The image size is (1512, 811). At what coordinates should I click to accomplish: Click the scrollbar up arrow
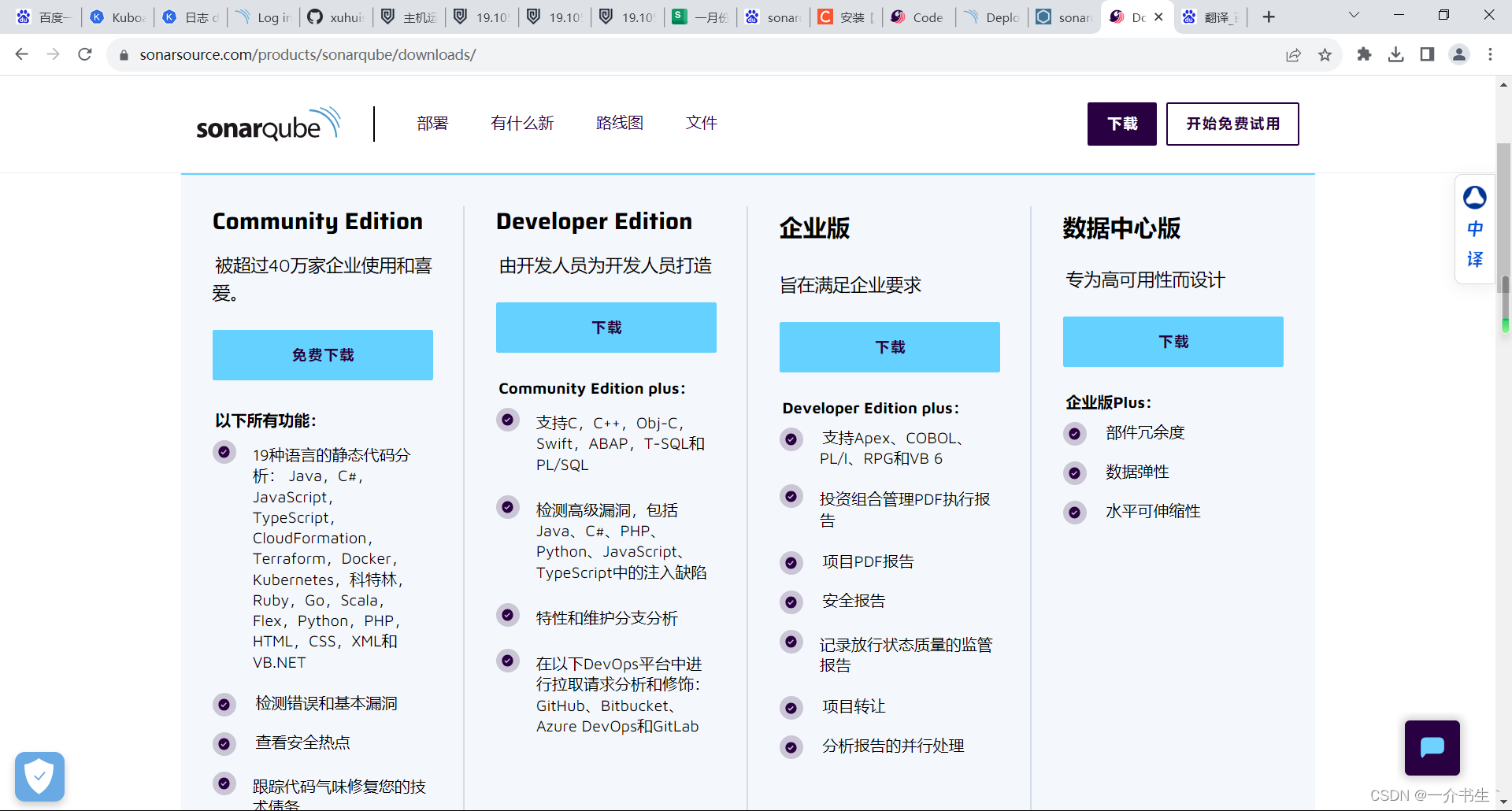1504,83
